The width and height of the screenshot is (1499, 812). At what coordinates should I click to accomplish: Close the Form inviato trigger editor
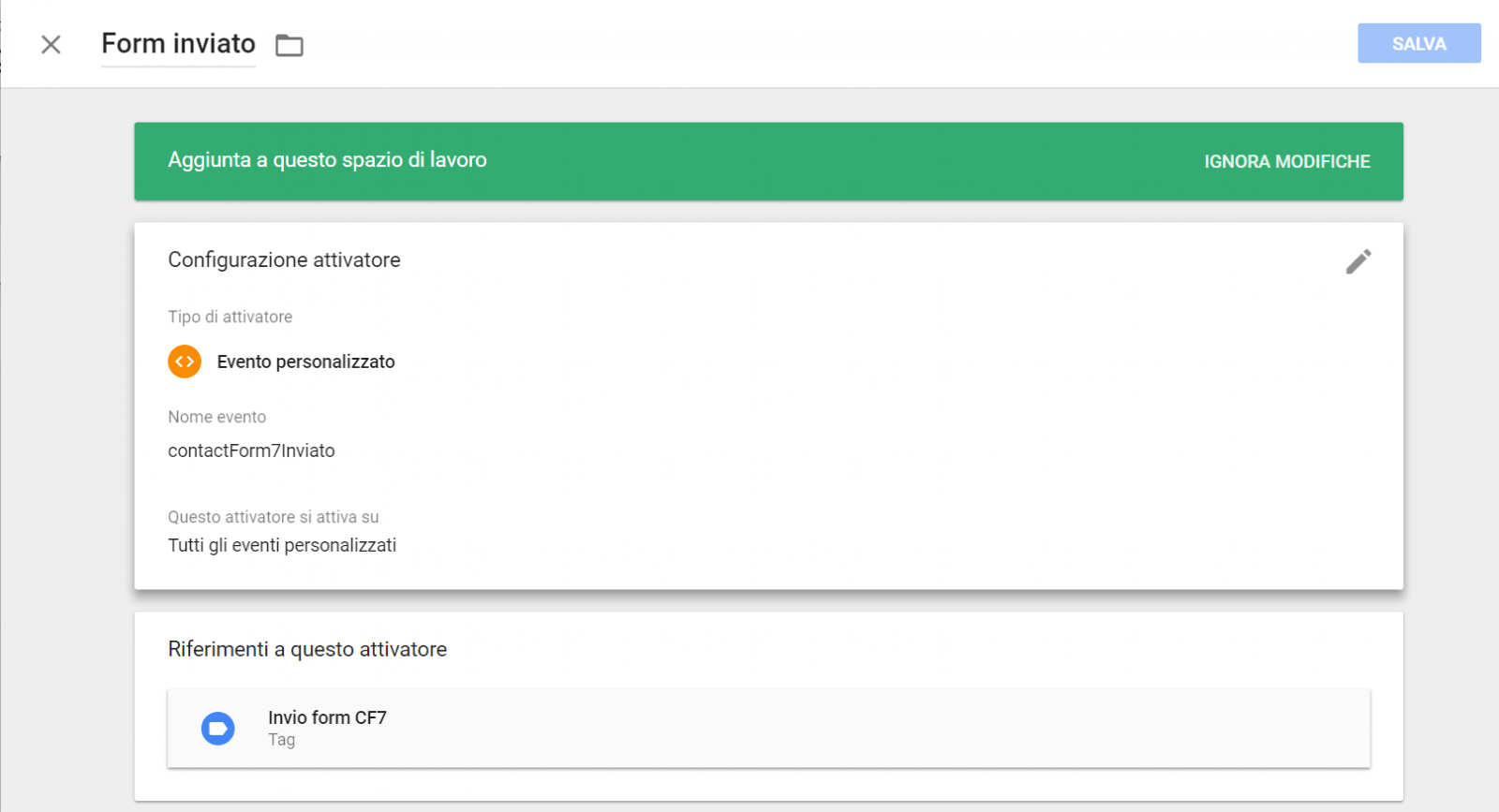pos(51,45)
